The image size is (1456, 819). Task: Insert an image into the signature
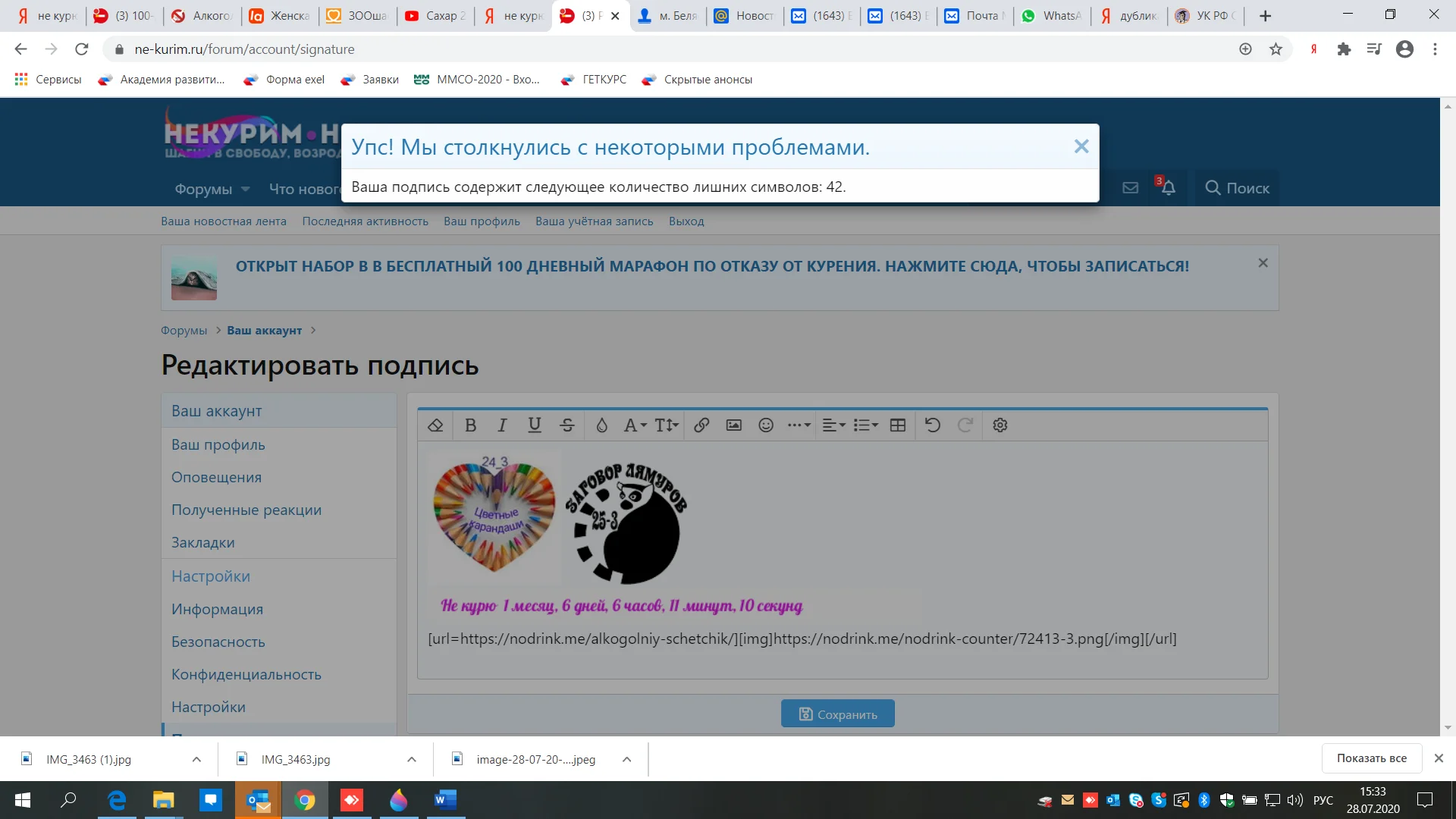[x=733, y=425]
